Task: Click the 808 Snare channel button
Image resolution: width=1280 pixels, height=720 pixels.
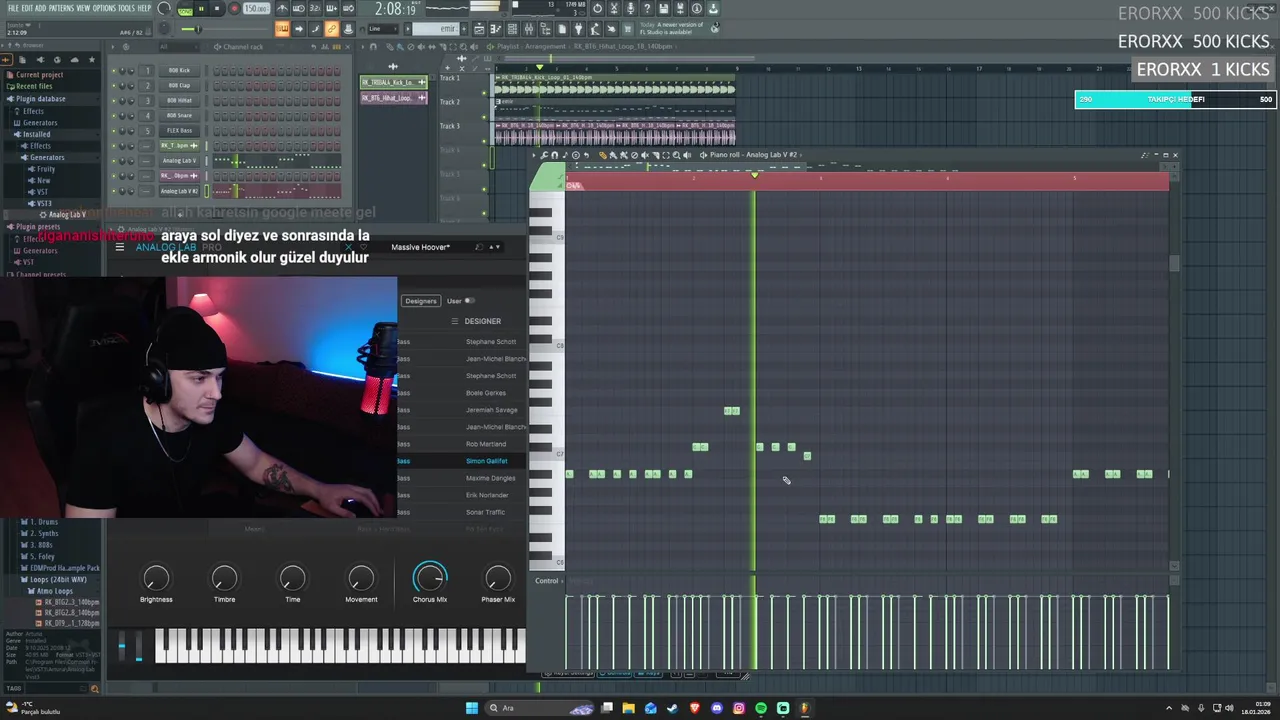Action: click(179, 115)
